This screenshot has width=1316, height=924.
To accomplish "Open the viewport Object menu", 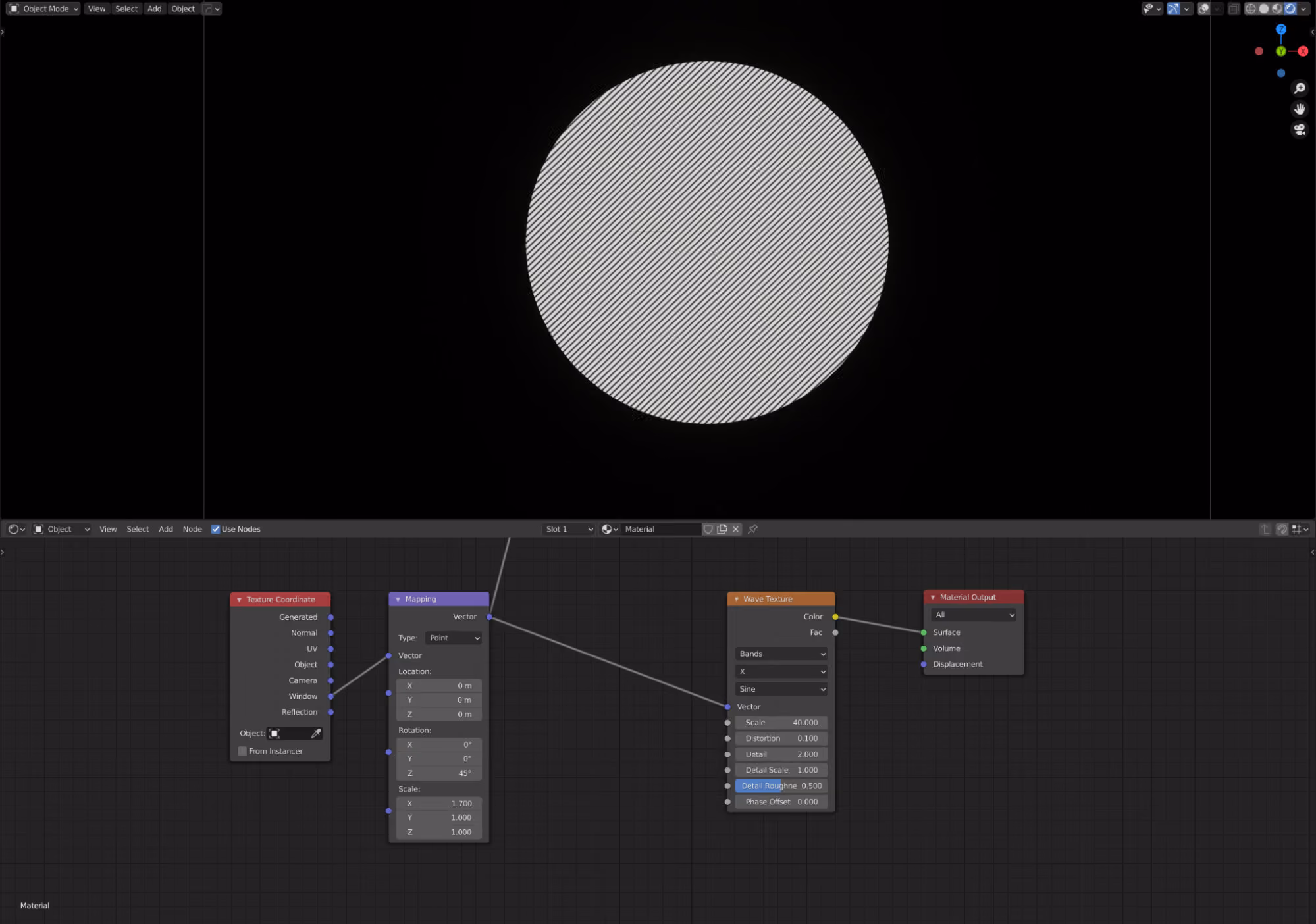I will point(183,9).
